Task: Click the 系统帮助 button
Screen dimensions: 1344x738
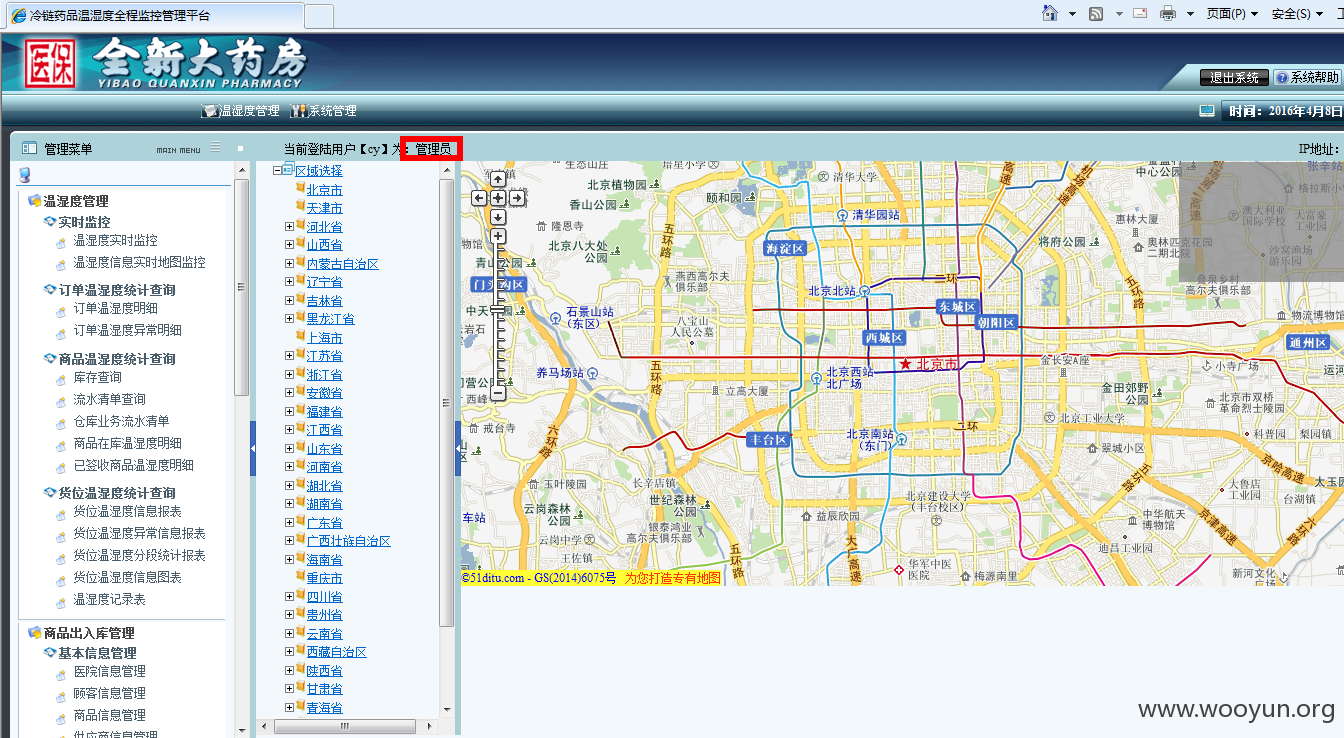Action: click(x=1306, y=77)
